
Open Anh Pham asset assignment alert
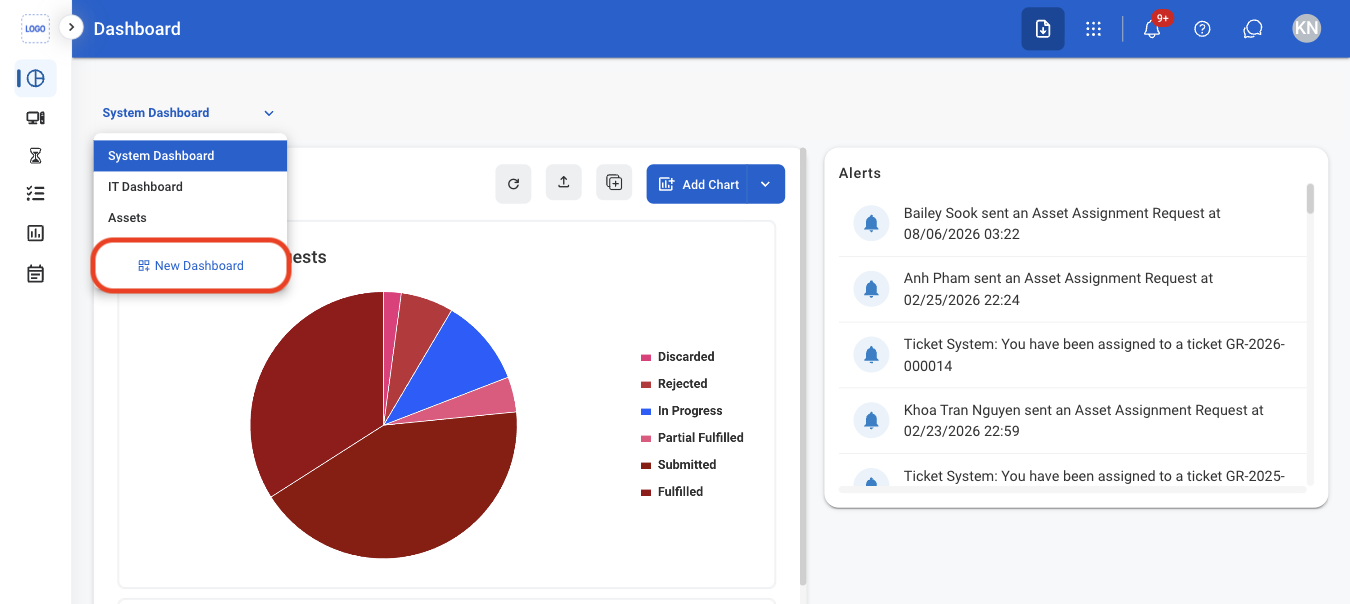click(x=1072, y=289)
